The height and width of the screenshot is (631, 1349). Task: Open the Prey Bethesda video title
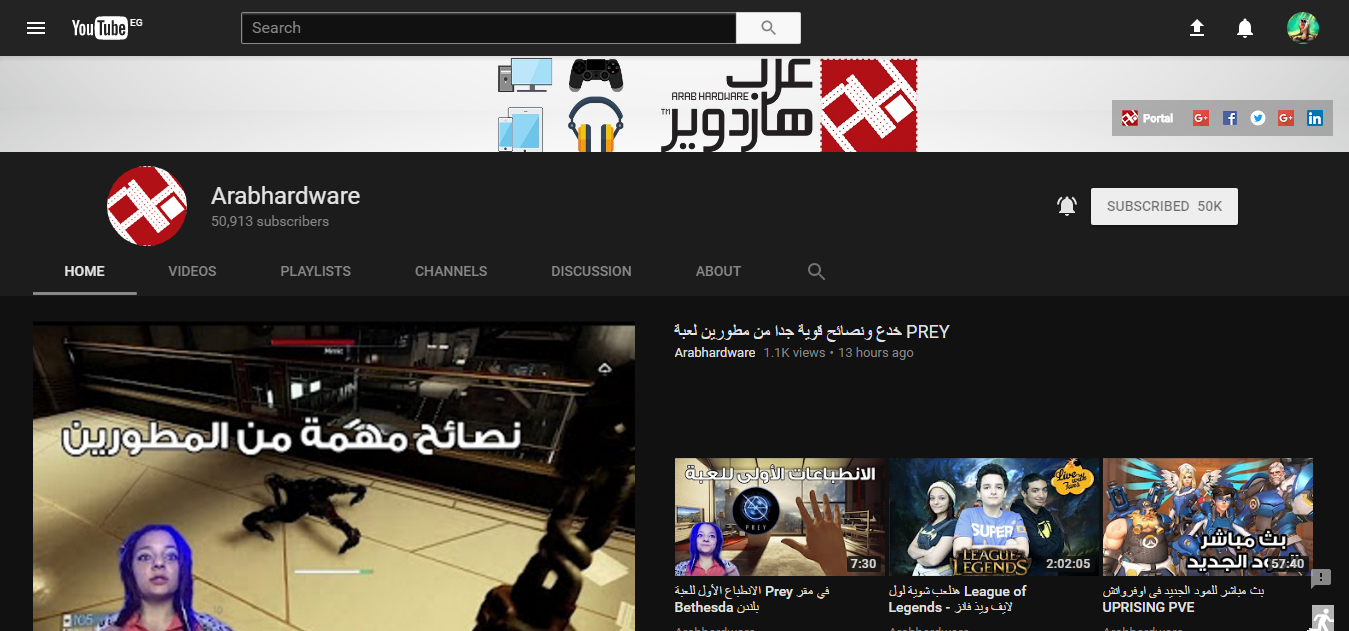click(x=752, y=599)
